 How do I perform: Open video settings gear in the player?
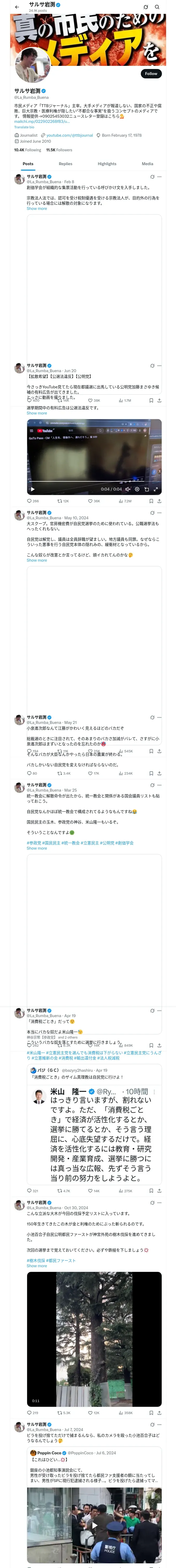(137, 489)
